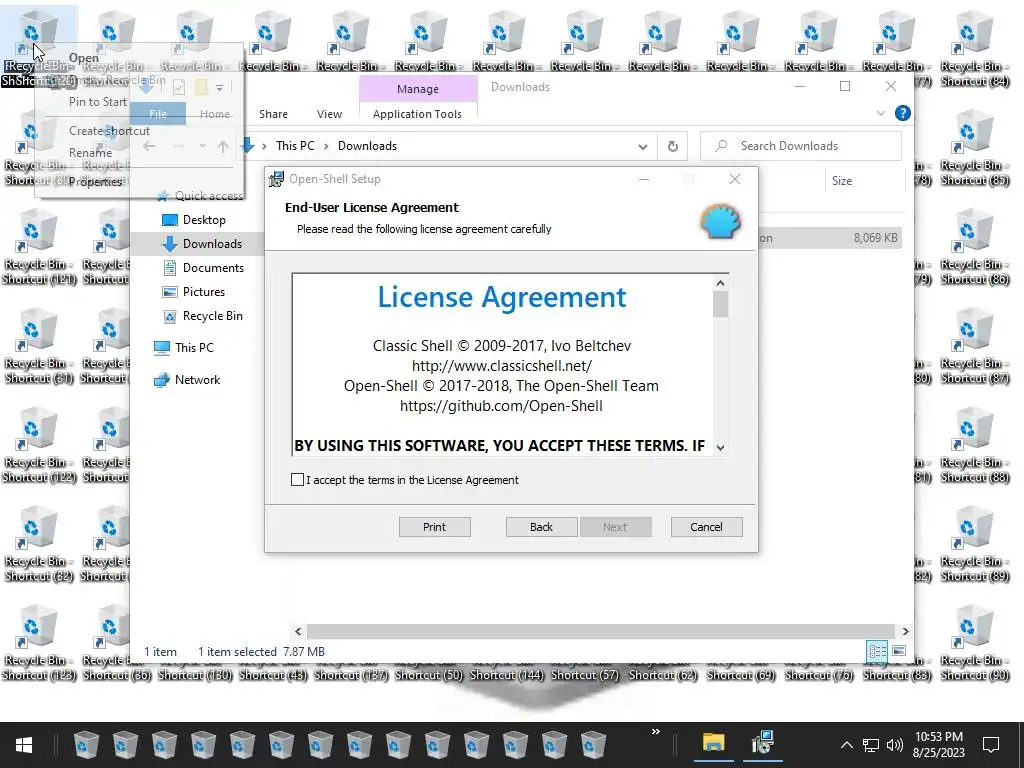The height and width of the screenshot is (768, 1024).
Task: Open the Action Center notifications icon
Action: point(991,745)
